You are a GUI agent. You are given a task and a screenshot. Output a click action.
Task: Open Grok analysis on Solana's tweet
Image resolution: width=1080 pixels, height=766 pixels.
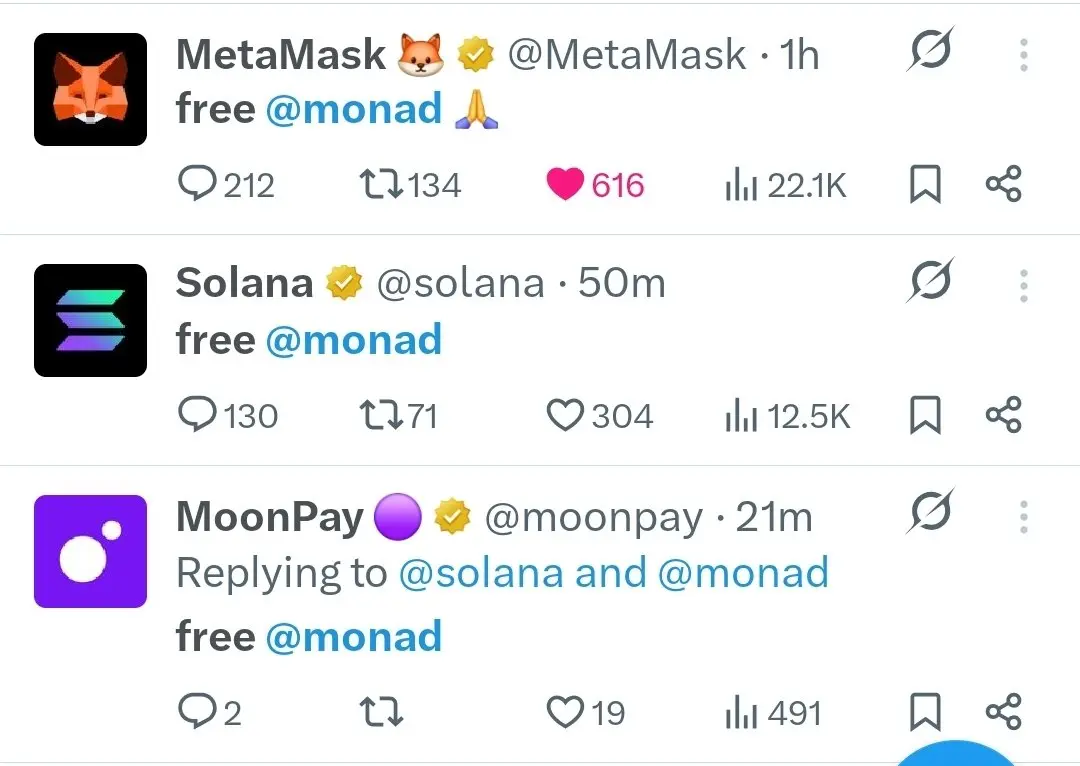point(928,282)
